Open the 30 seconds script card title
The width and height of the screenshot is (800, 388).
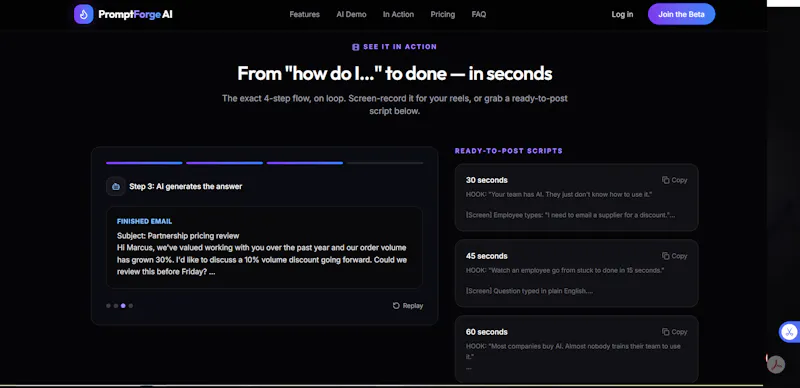tap(487, 180)
